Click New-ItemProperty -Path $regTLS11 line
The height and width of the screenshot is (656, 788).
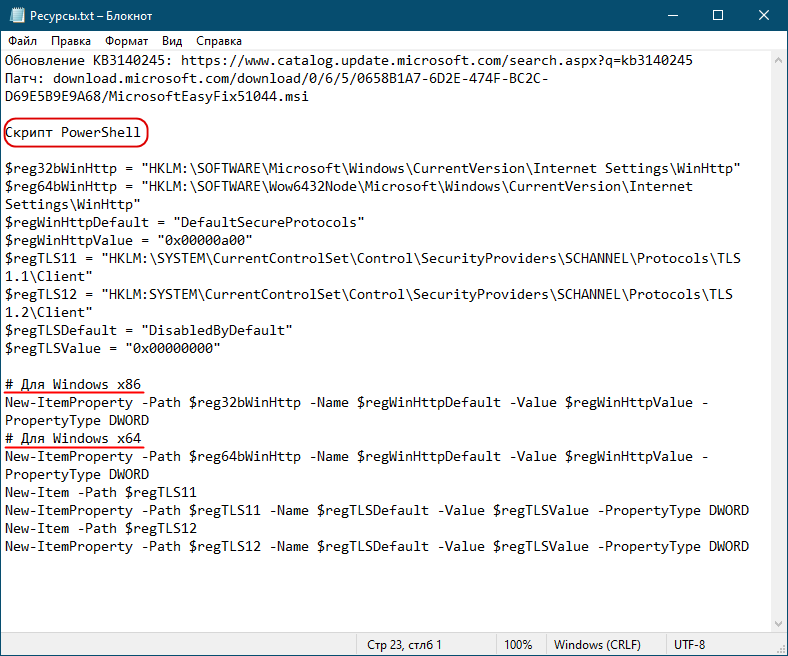pos(377,511)
